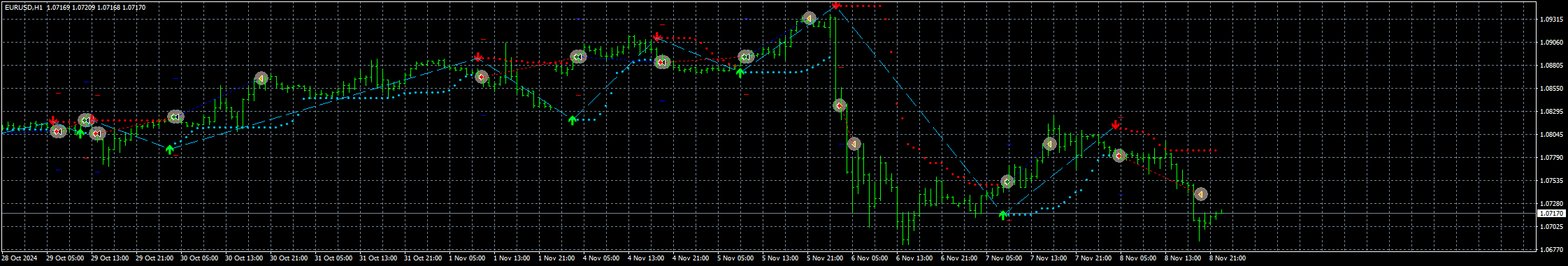Click the 1 Nov 13:00 time label
Screen dimensions: 1568x266
click(x=512, y=258)
